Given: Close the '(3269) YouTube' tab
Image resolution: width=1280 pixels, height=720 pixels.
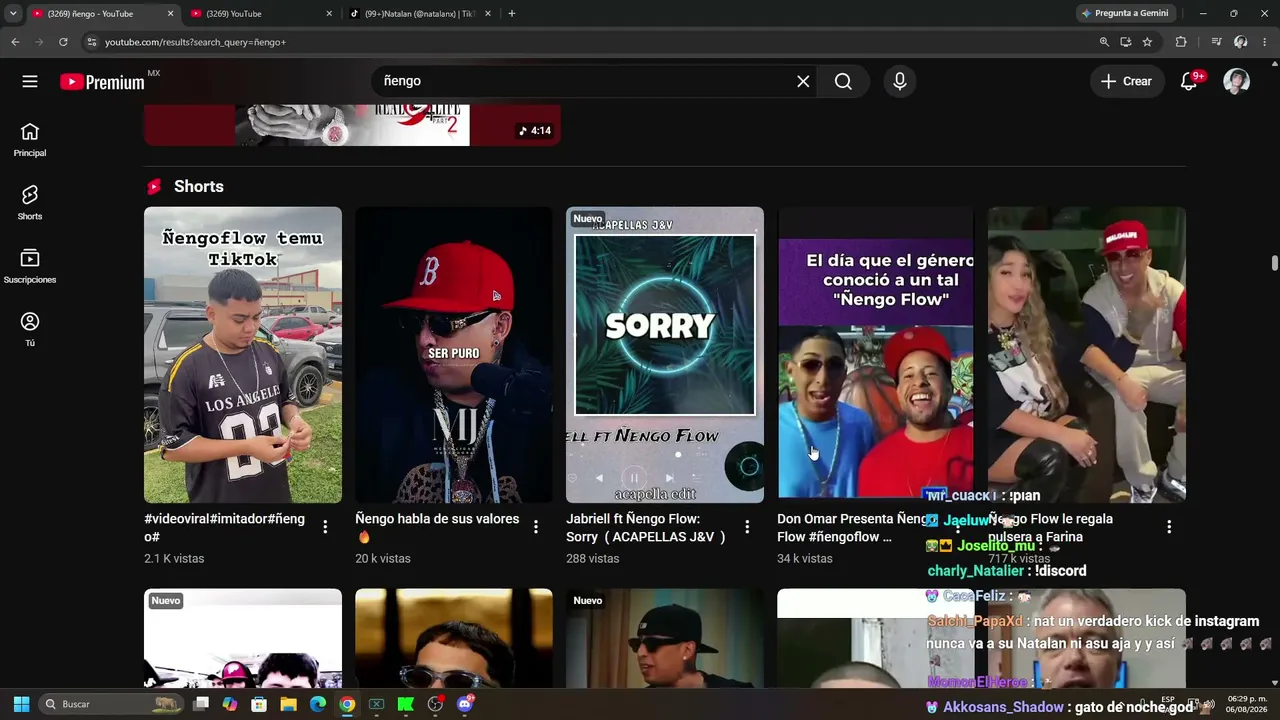Looking at the screenshot, I should (329, 14).
